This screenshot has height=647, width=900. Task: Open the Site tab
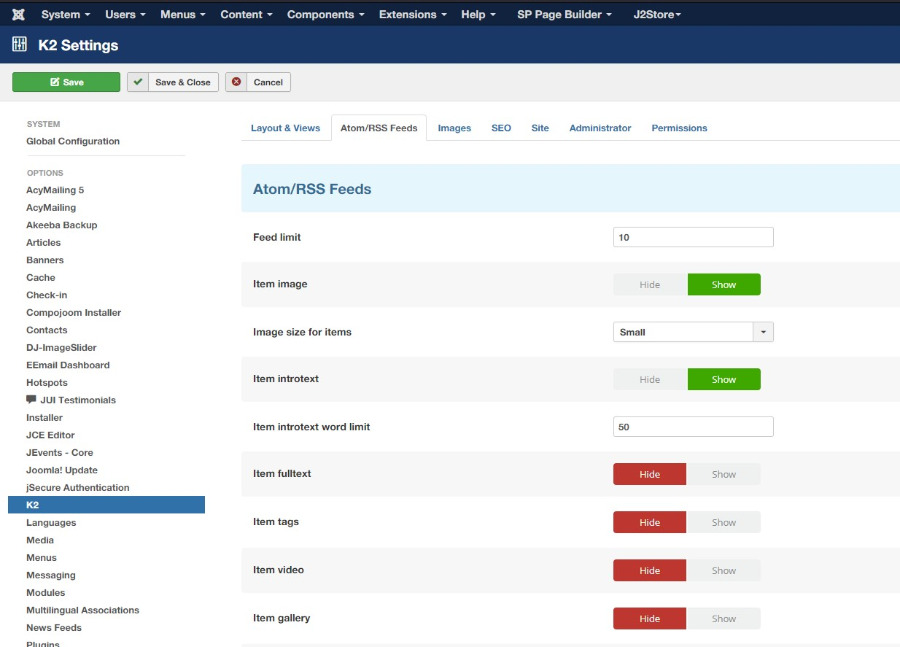click(x=540, y=128)
